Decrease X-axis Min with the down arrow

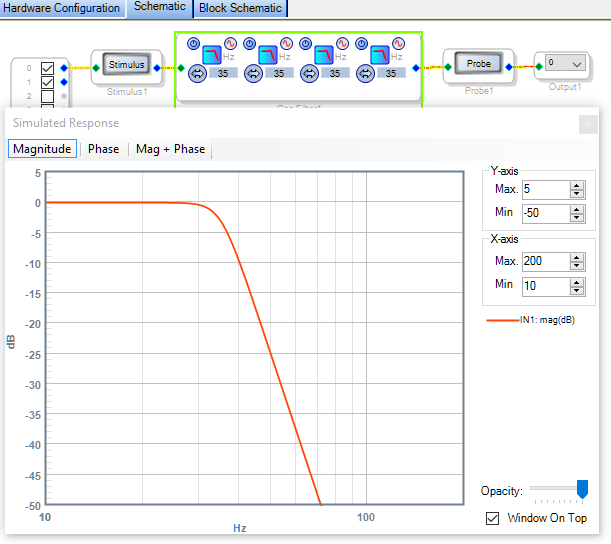point(577,291)
